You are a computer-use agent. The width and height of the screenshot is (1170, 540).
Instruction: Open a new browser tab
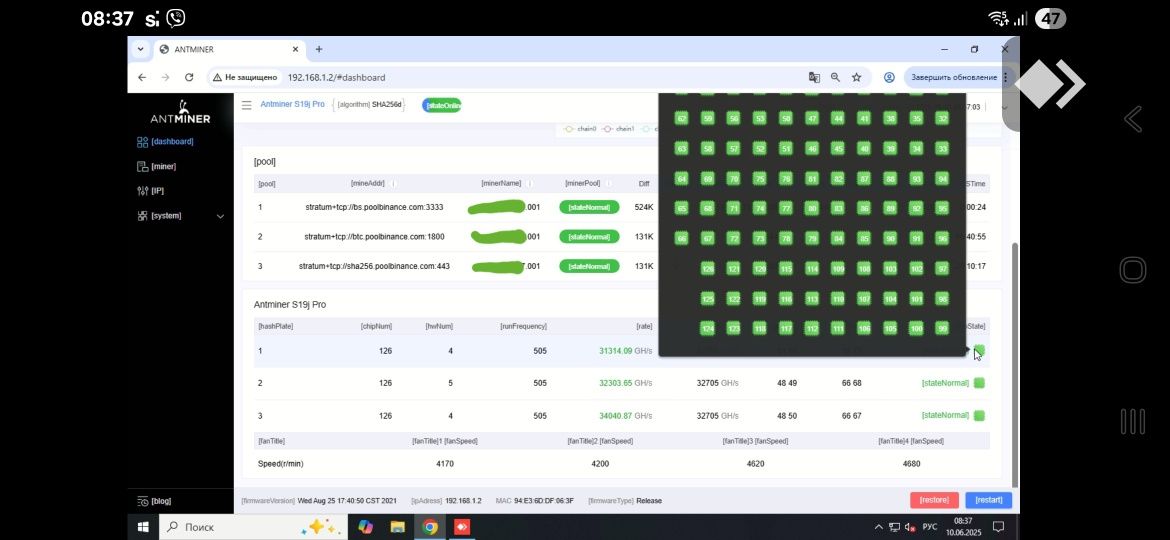(x=319, y=49)
